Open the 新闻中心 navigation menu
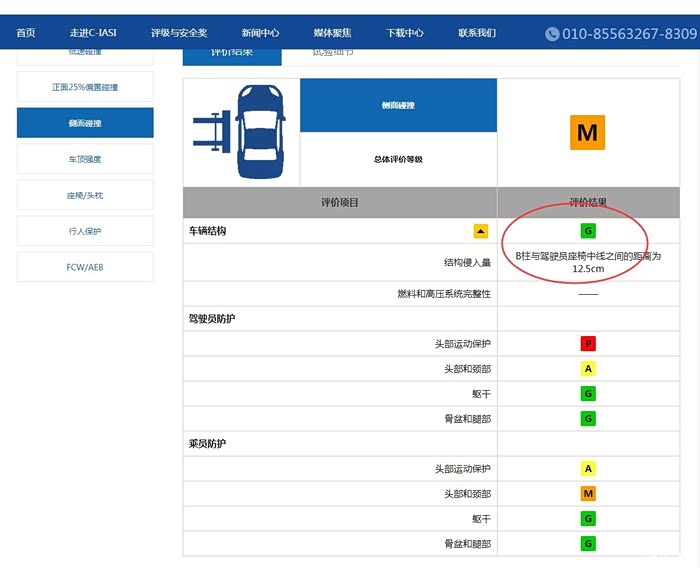The height and width of the screenshot is (568, 700). click(x=260, y=33)
